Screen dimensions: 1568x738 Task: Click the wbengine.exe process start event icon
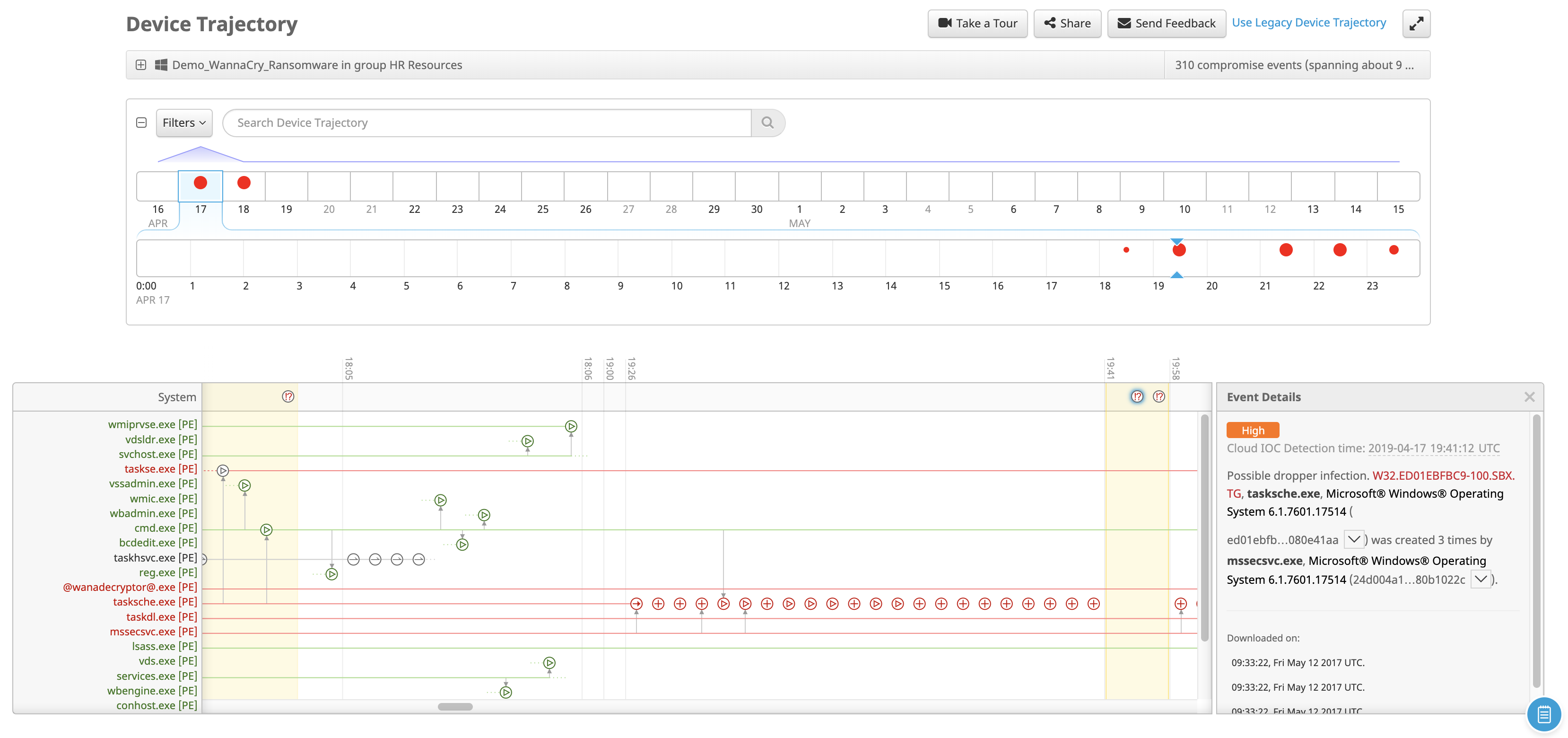[505, 692]
